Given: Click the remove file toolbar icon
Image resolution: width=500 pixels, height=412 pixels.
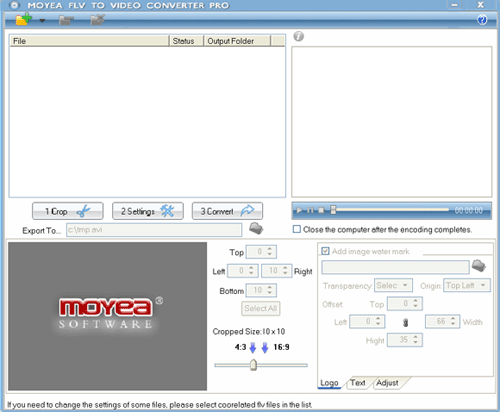Looking at the screenshot, I should [x=98, y=20].
